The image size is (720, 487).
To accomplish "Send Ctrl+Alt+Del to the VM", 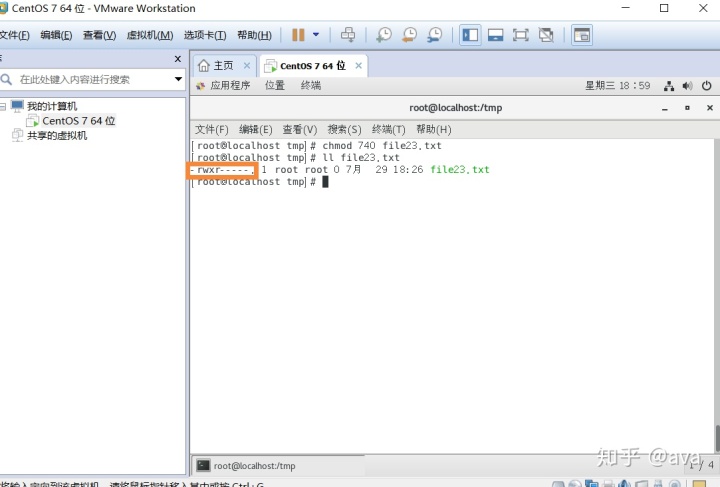I will [348, 35].
